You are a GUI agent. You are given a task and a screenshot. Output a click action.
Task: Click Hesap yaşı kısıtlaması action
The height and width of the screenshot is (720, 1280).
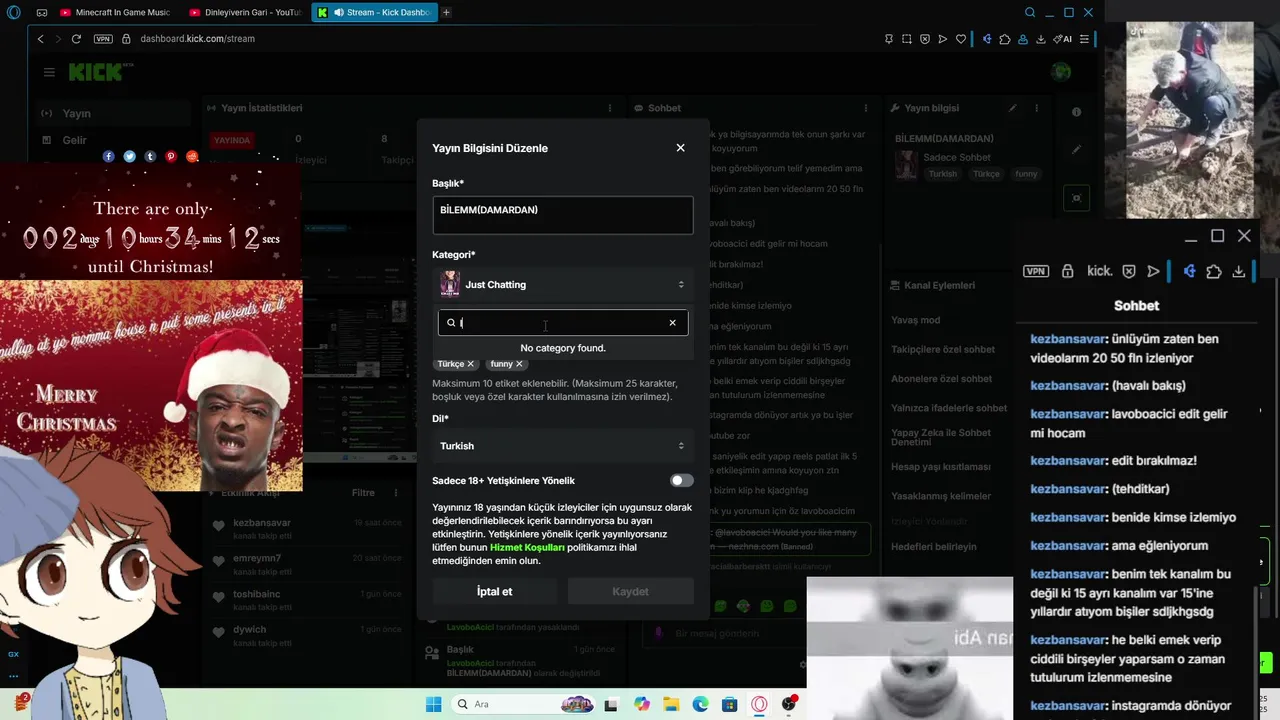coord(940,467)
